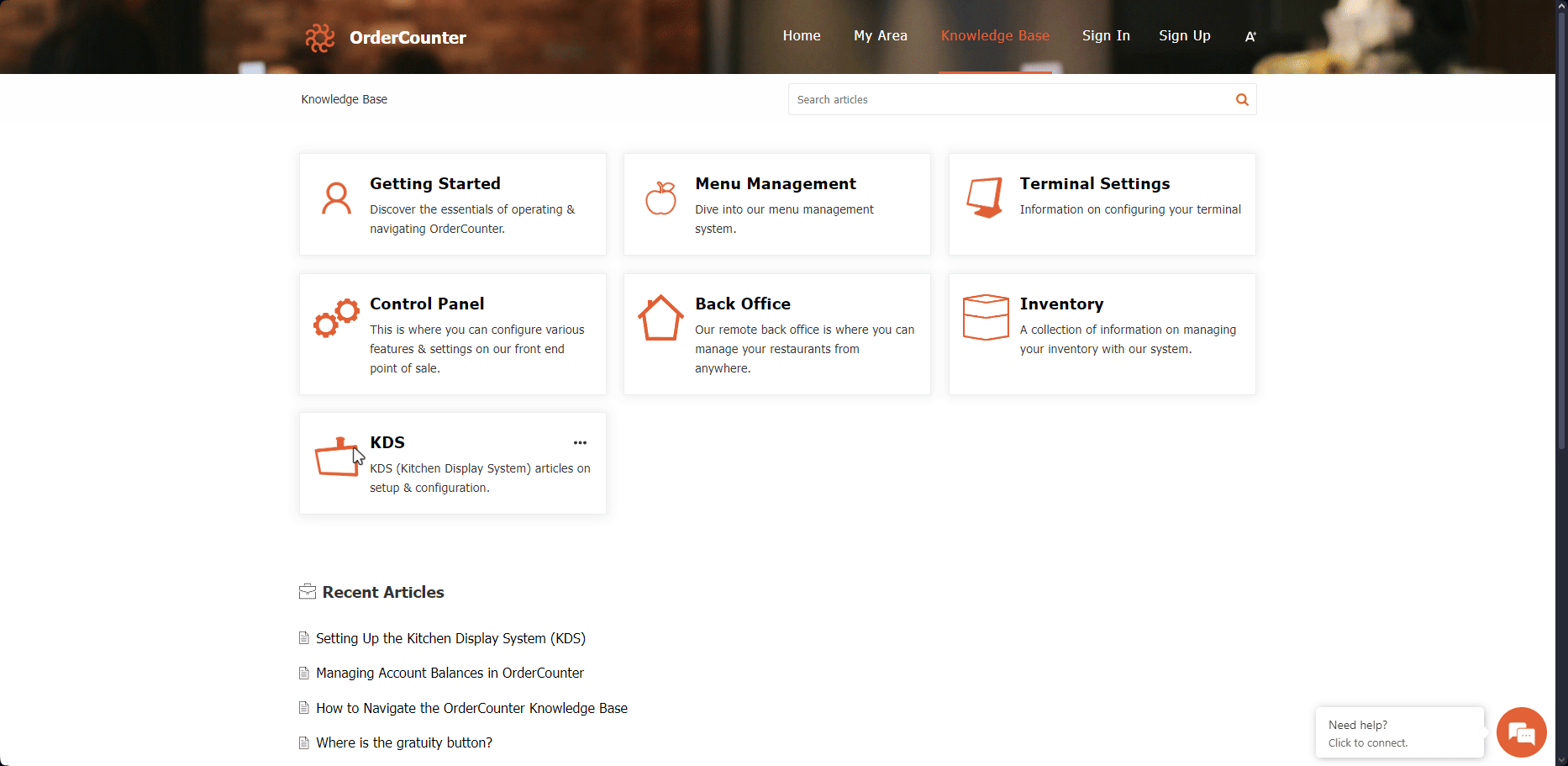This screenshot has width=1568, height=766.
Task: Click Sign Up in the header
Action: pyautogui.click(x=1185, y=35)
